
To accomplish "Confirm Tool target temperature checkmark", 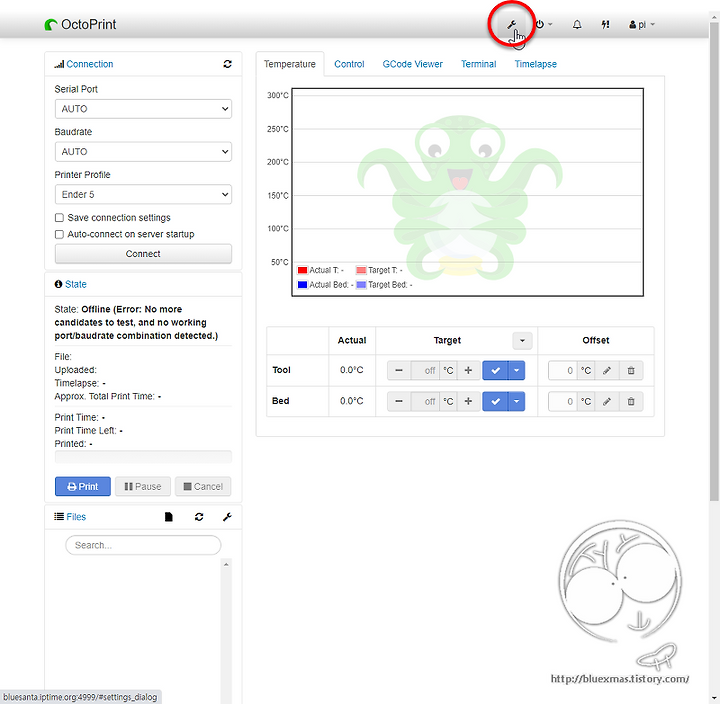I will (x=495, y=370).
